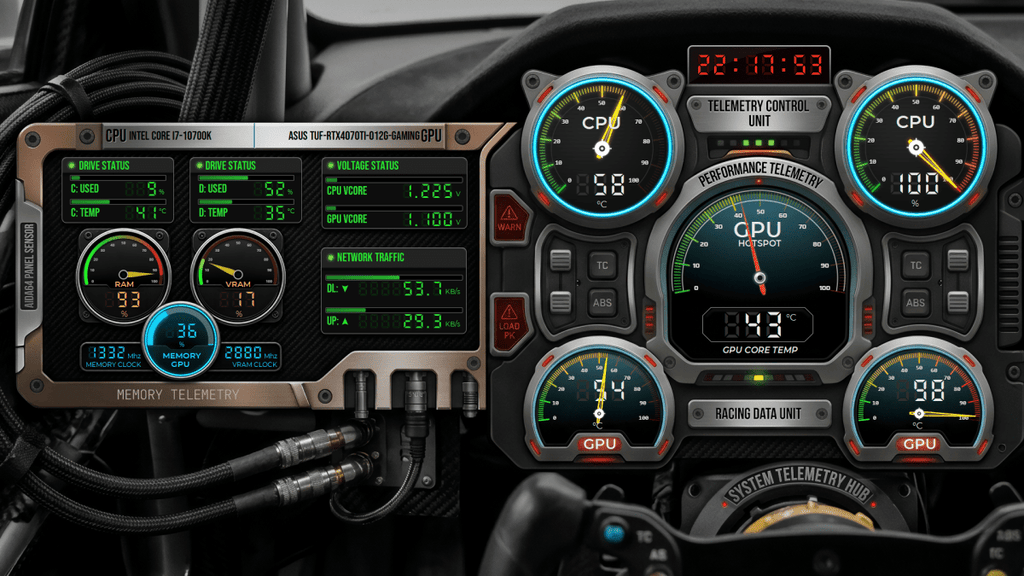Screen dimensions: 1024x576
Task: Flip the rocker switch beside the right TC button
Action: [958, 261]
